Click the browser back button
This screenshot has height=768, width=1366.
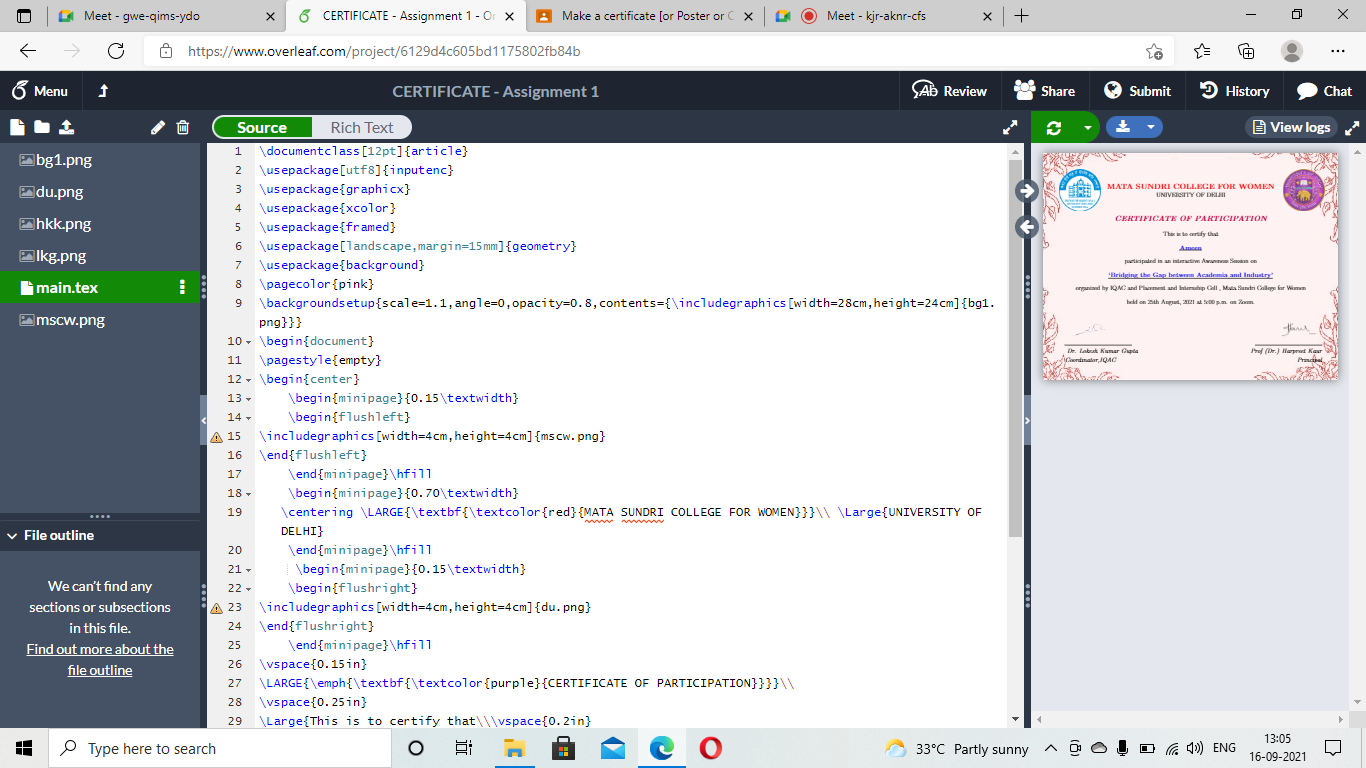coord(28,51)
